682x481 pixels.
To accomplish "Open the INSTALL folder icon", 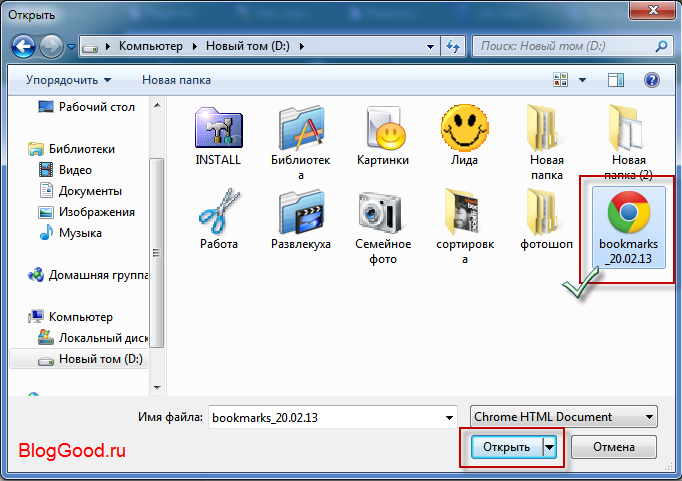I will coord(218,128).
